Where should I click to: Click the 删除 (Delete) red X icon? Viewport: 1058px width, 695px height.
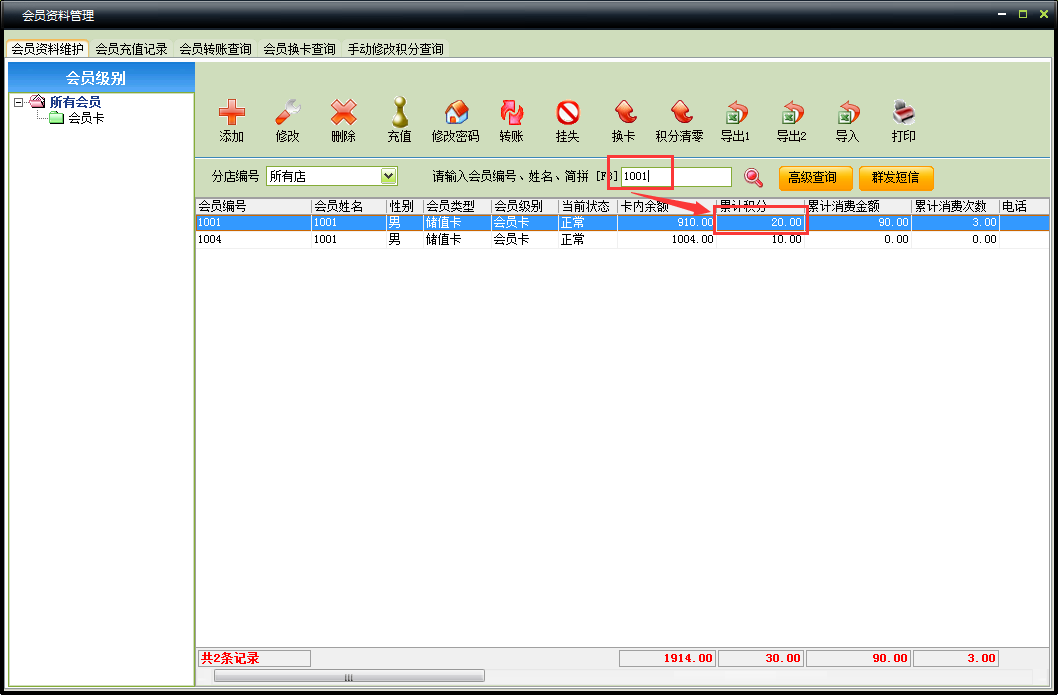(x=343, y=113)
